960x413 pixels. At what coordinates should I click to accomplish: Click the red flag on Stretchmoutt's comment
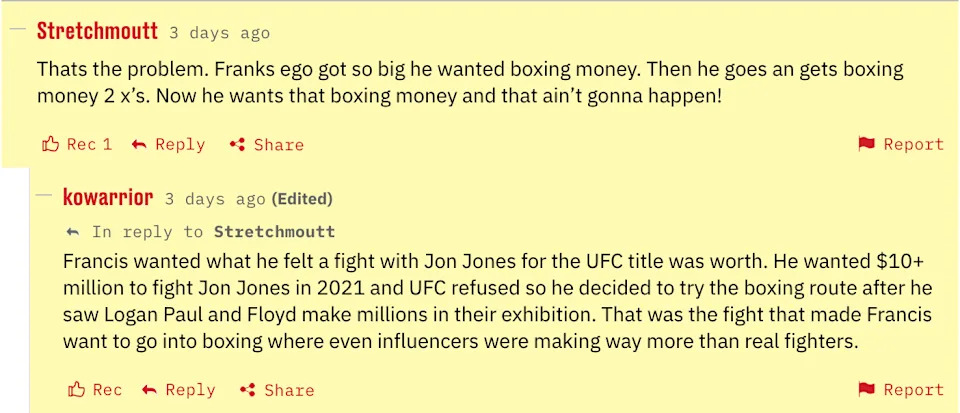867,144
